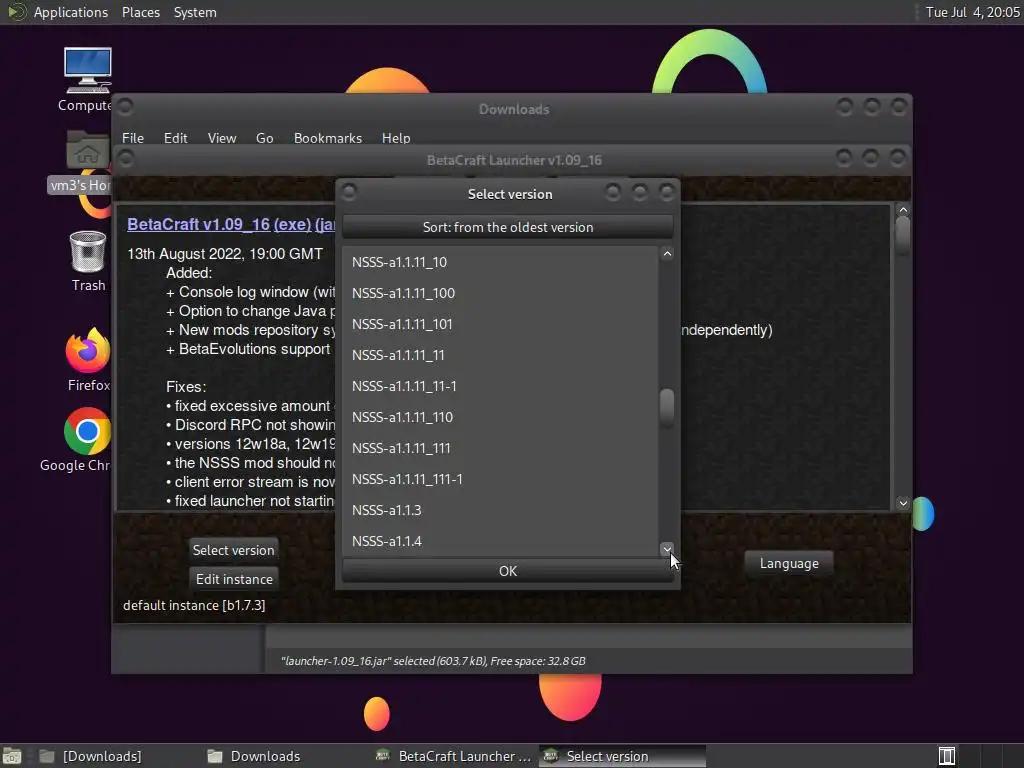Screen dimensions: 1024x768
Task: Click version list scroll up arrow
Action: click(x=667, y=253)
